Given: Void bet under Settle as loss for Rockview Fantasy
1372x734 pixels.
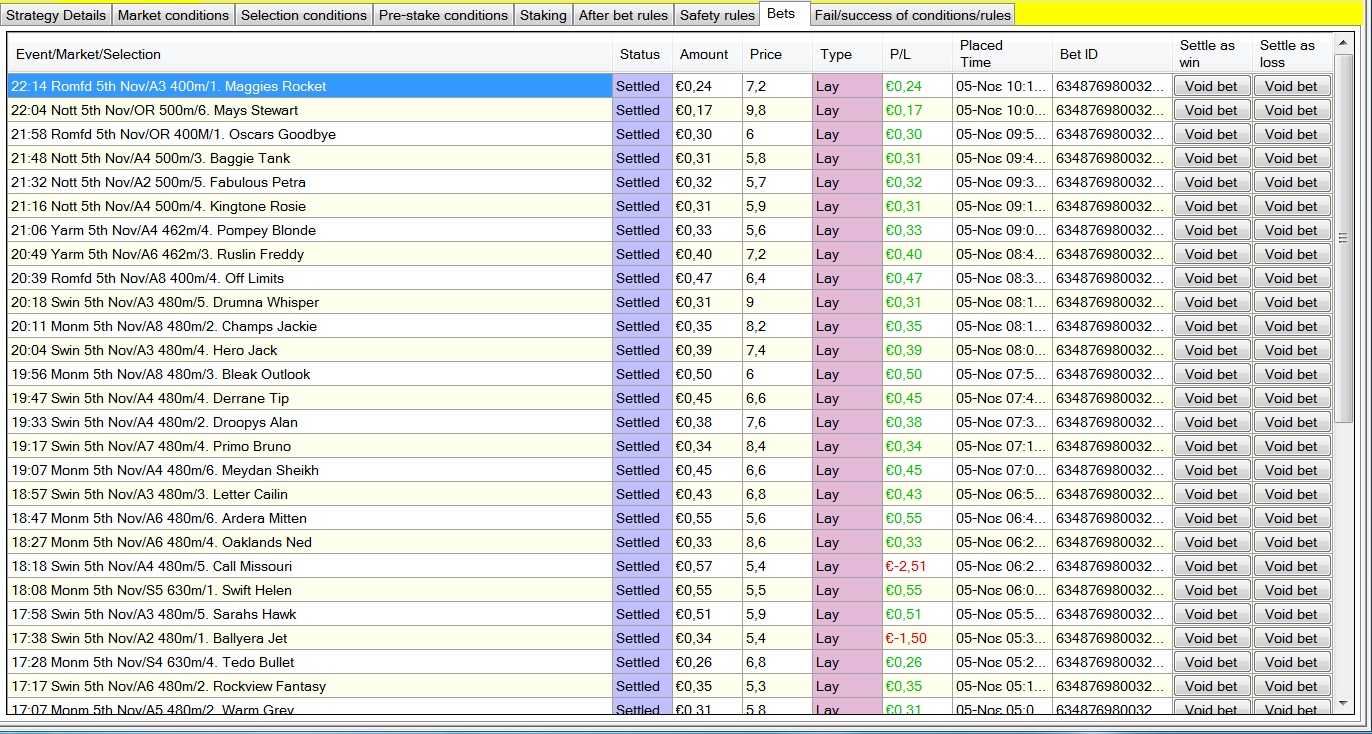Looking at the screenshot, I should (x=1291, y=686).
